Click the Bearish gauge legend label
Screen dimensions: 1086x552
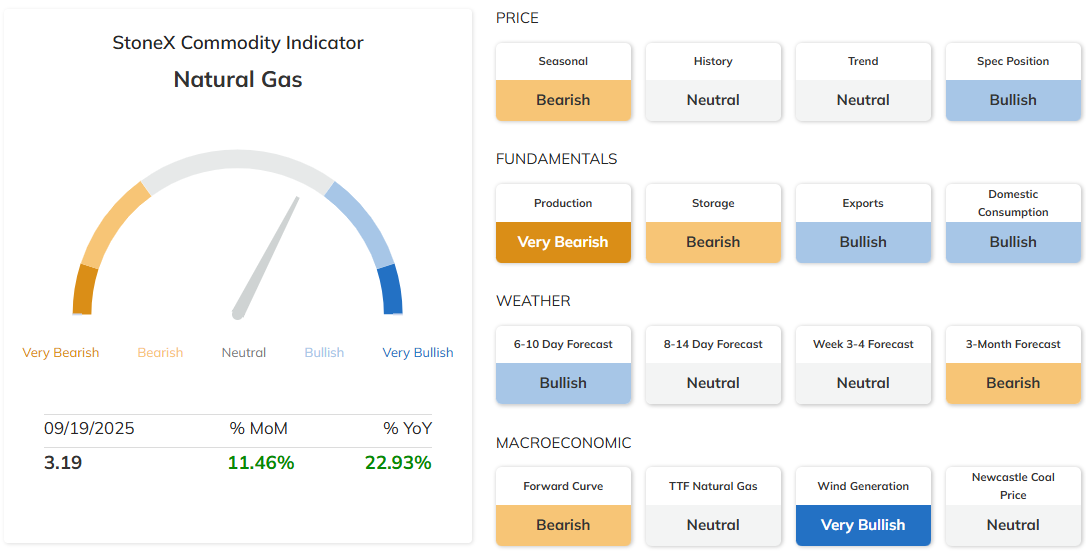click(x=160, y=353)
